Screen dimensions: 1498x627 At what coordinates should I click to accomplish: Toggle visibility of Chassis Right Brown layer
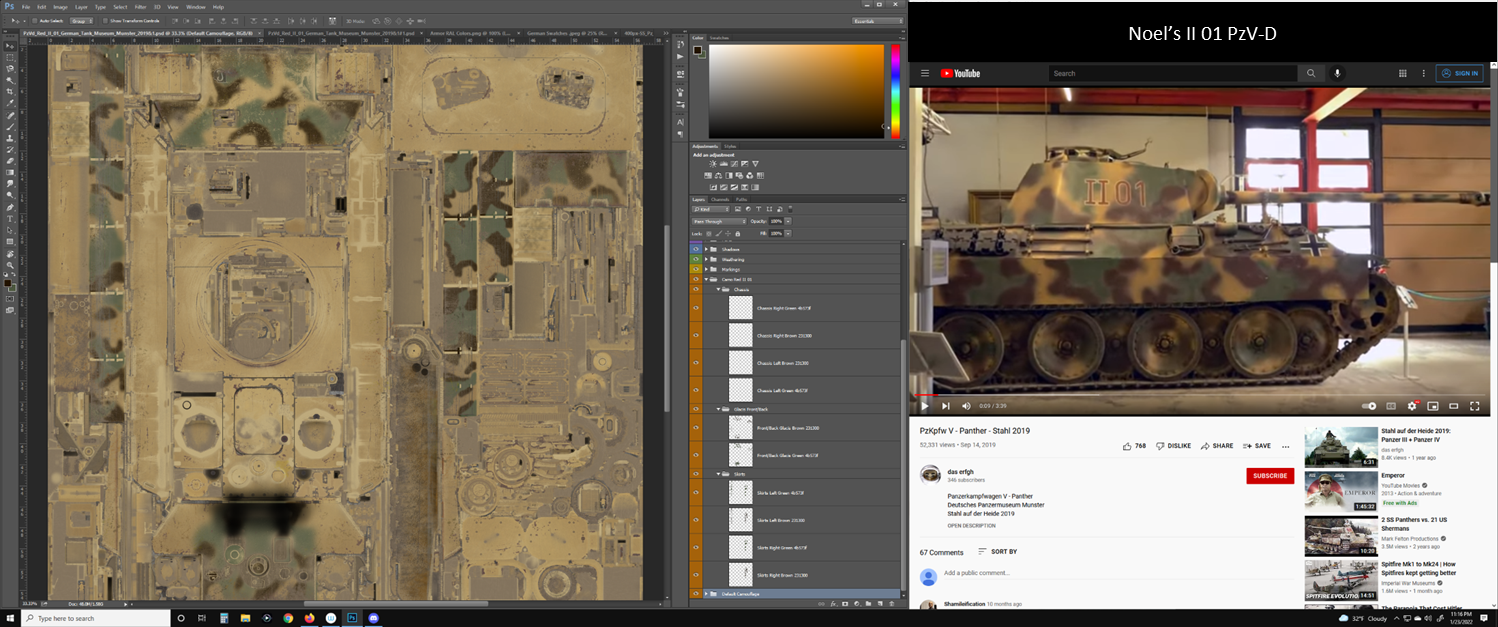(x=696, y=336)
